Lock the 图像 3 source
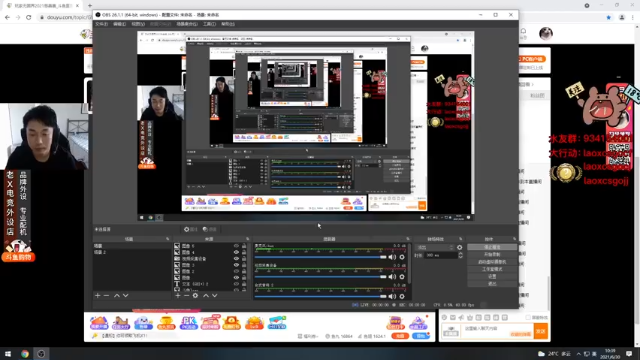 244,265
